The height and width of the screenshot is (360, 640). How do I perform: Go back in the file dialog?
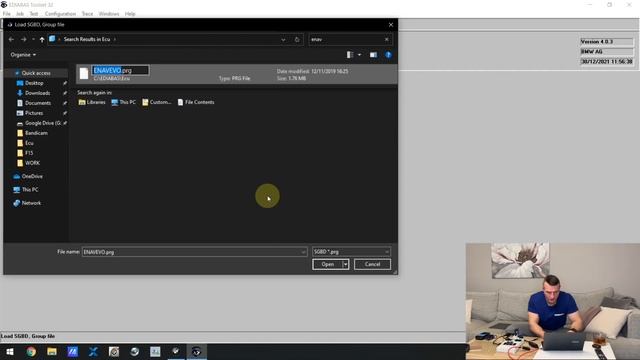click(11, 40)
